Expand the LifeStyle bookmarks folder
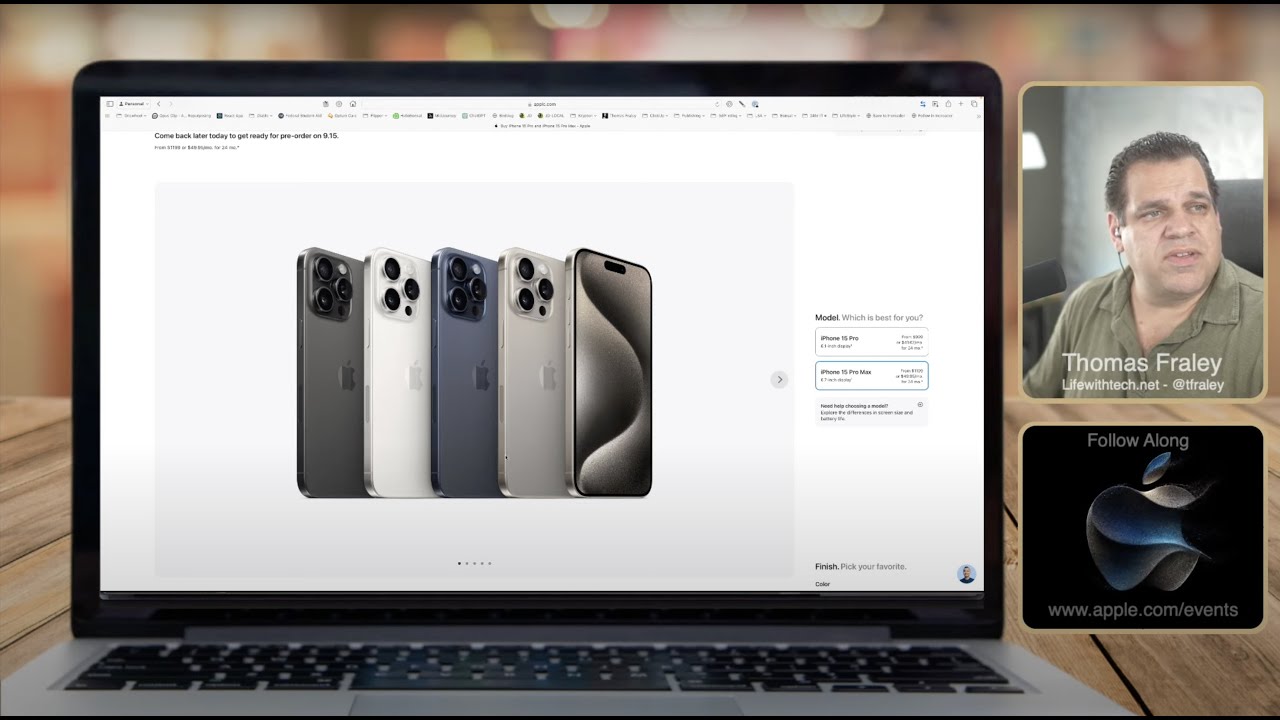Viewport: 1280px width, 720px height. point(846,116)
